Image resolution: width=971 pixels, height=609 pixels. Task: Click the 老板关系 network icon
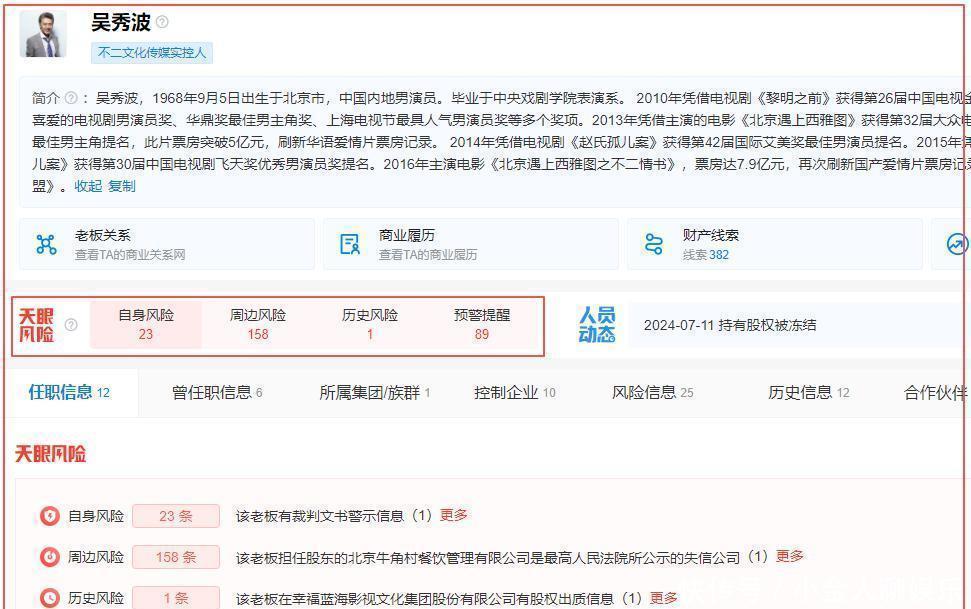(x=46, y=245)
